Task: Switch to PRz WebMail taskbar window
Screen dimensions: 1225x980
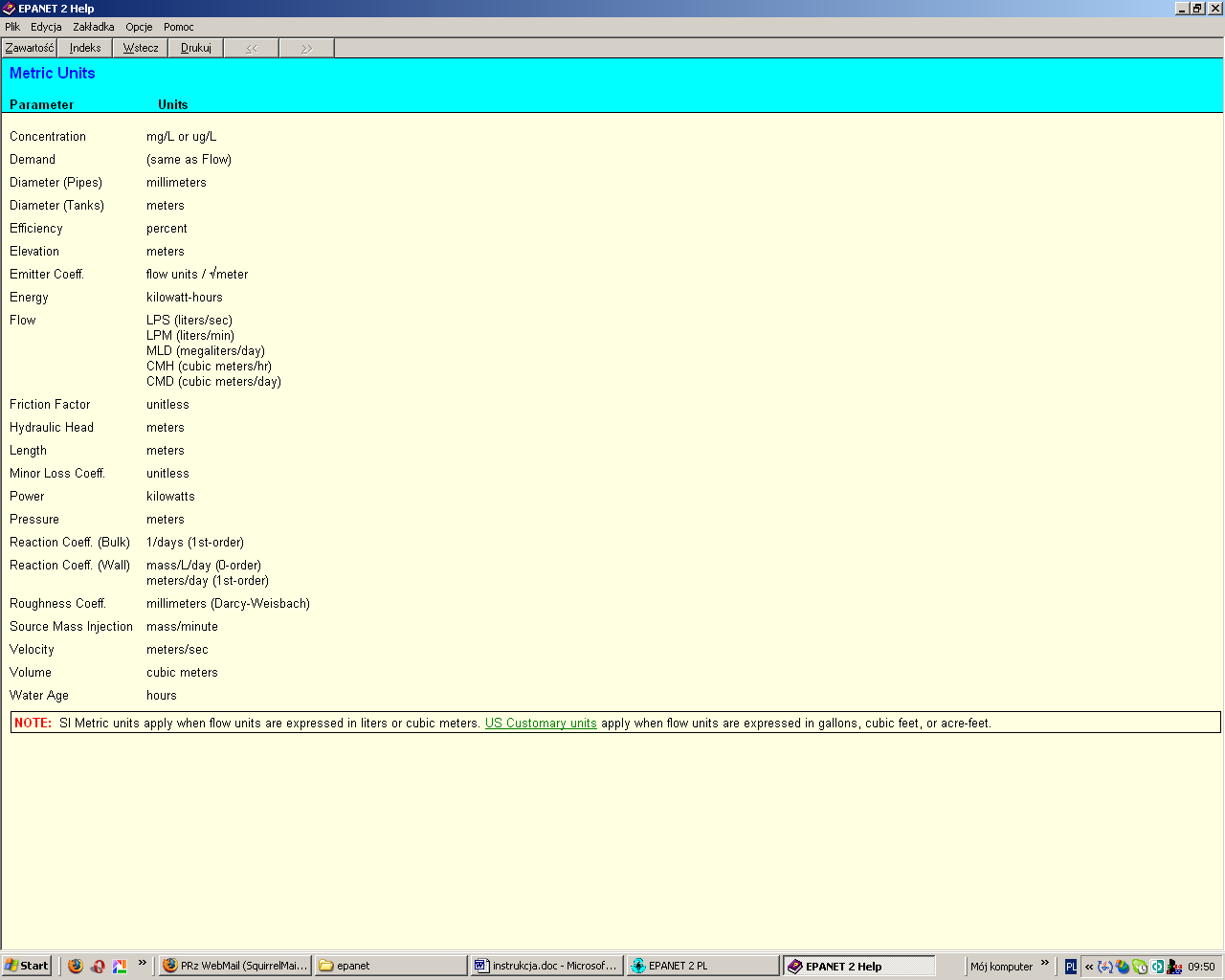Action: (234, 966)
